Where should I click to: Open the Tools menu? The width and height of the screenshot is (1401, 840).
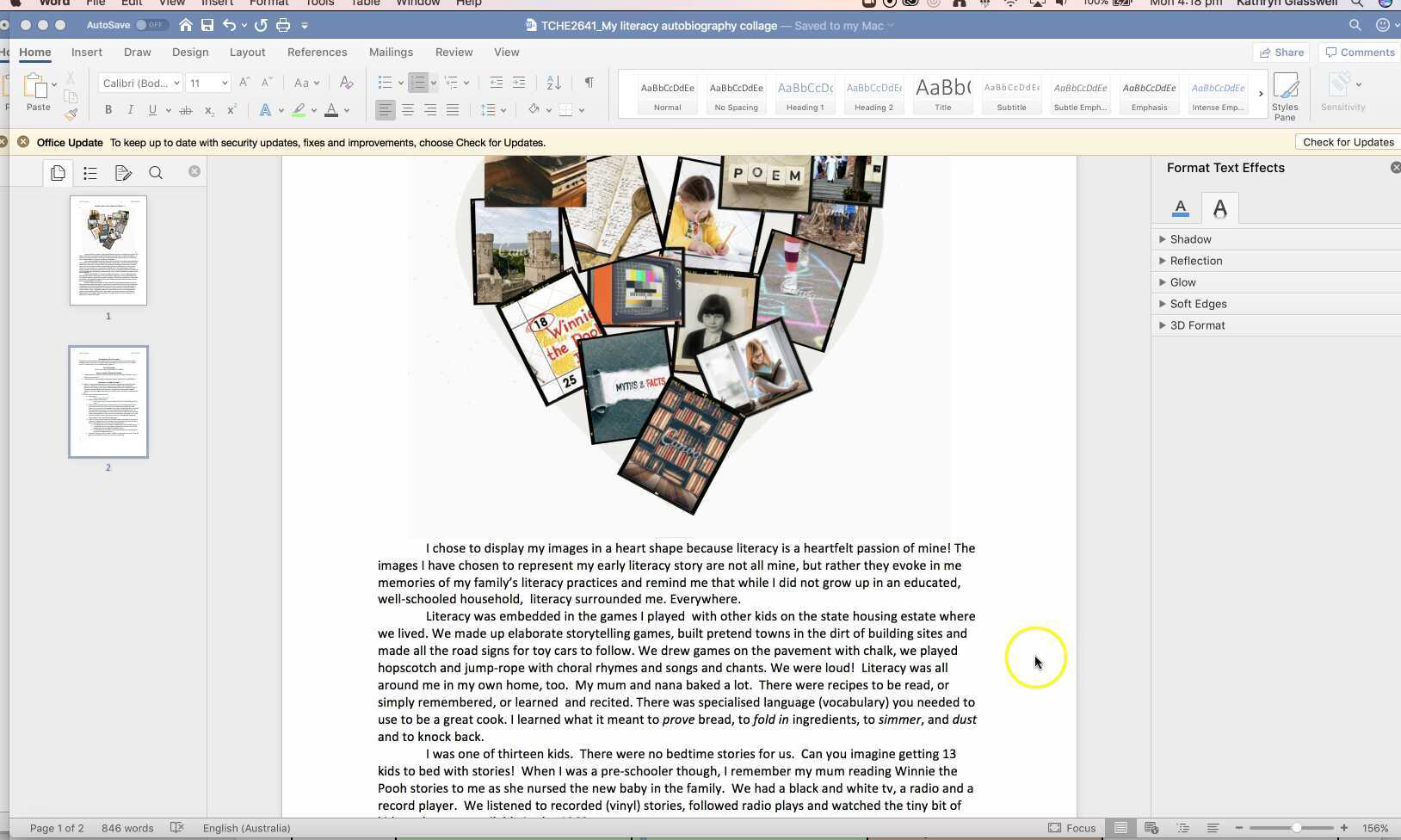[318, 3]
